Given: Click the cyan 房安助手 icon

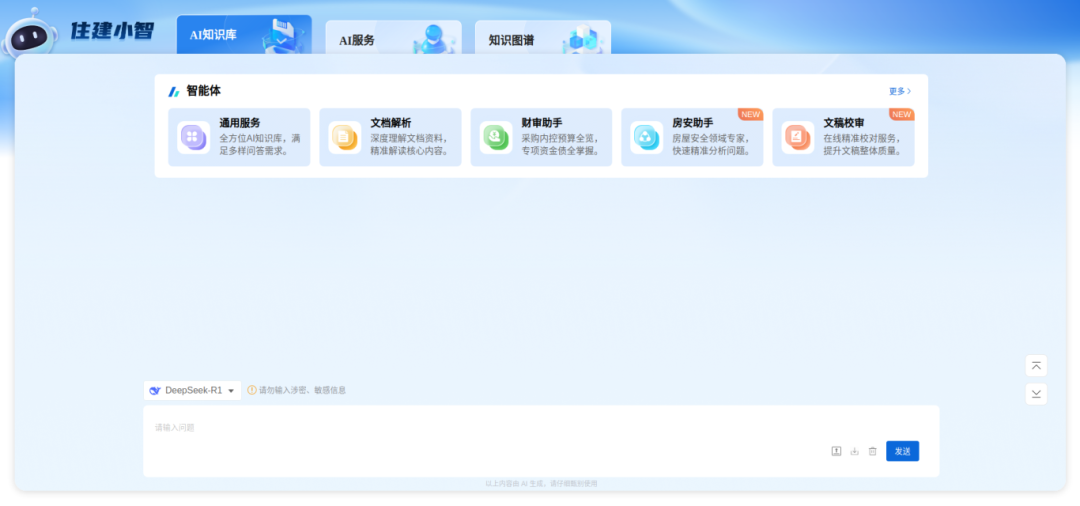Looking at the screenshot, I should tap(647, 137).
